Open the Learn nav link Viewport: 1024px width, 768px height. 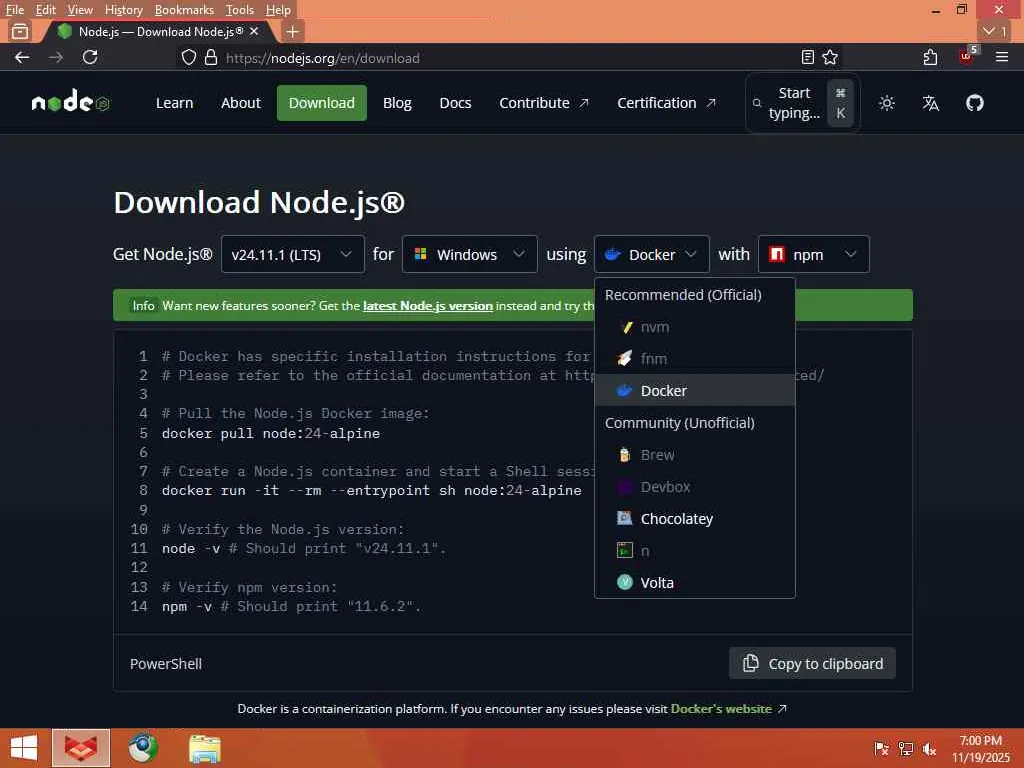click(x=174, y=103)
